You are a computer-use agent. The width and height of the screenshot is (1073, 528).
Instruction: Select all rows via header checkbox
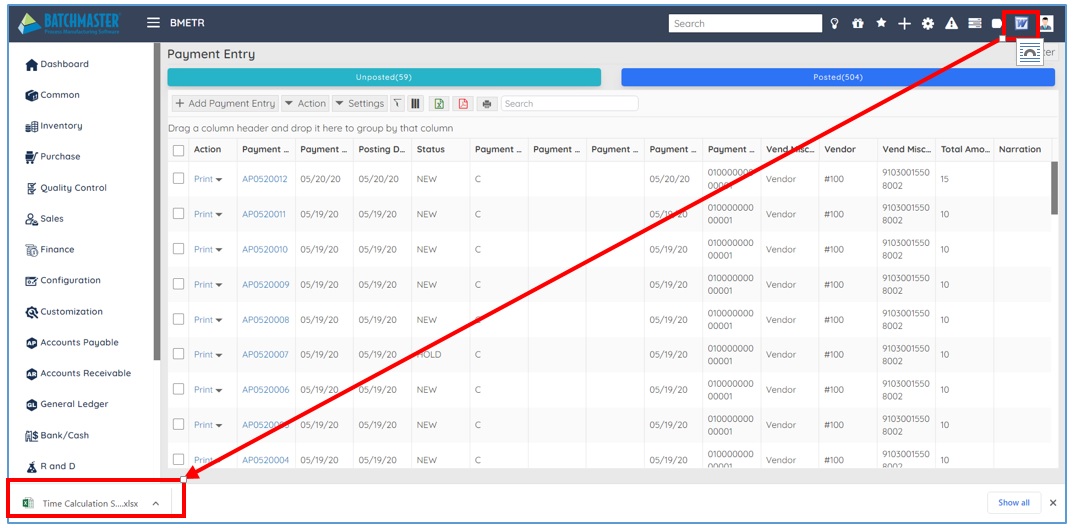pos(178,150)
